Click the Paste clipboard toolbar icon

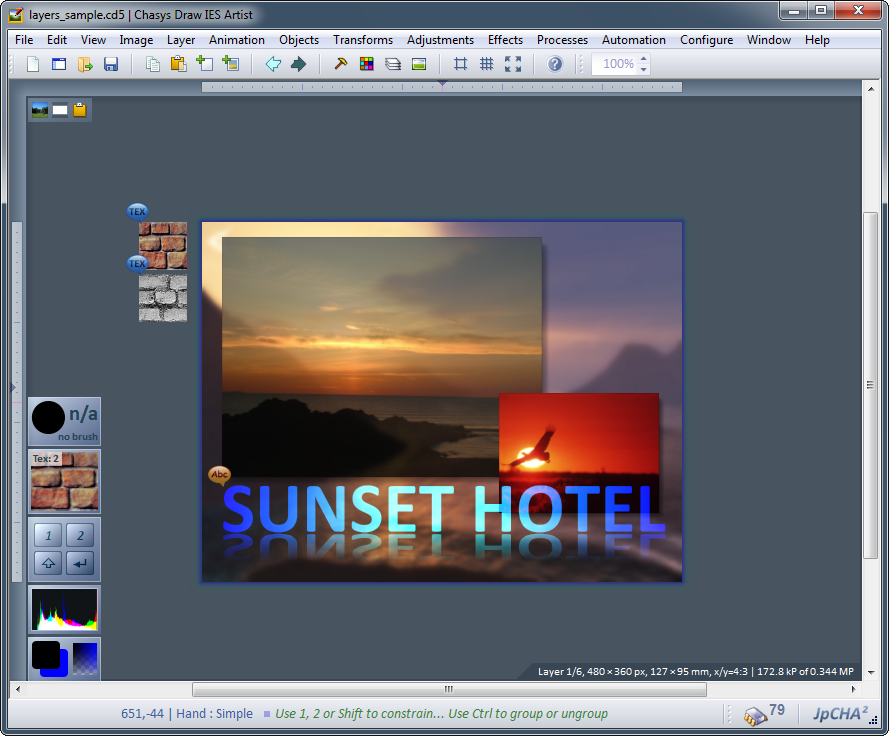point(178,64)
